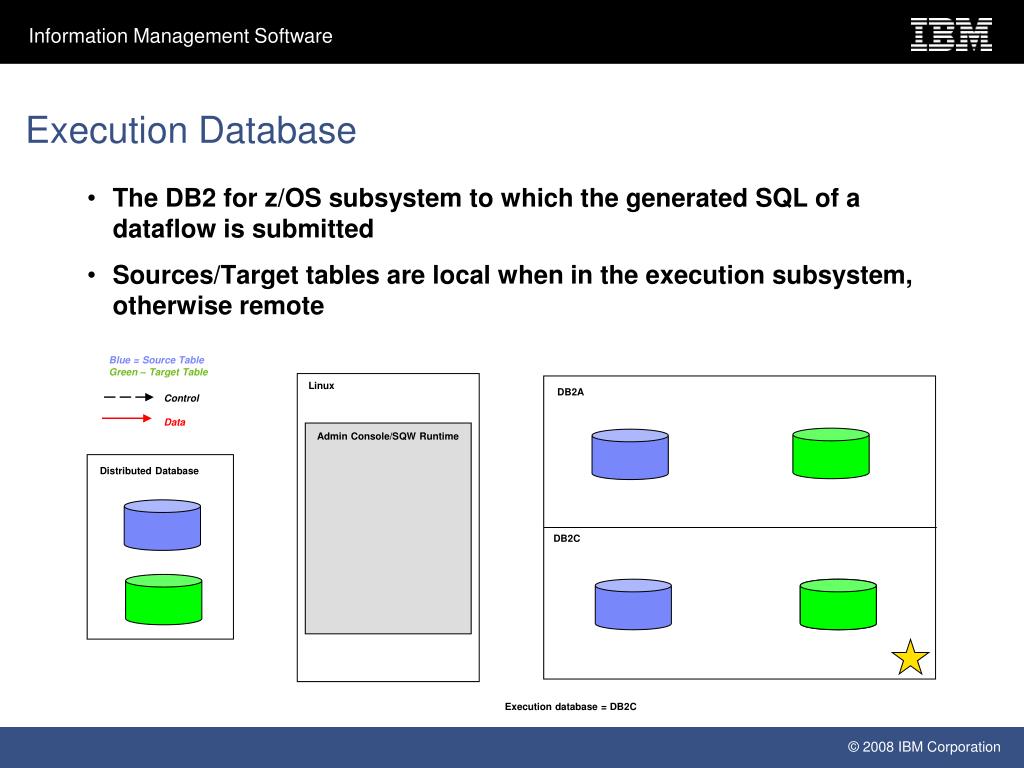
Task: Click the 'Control' legend label
Action: tap(182, 398)
